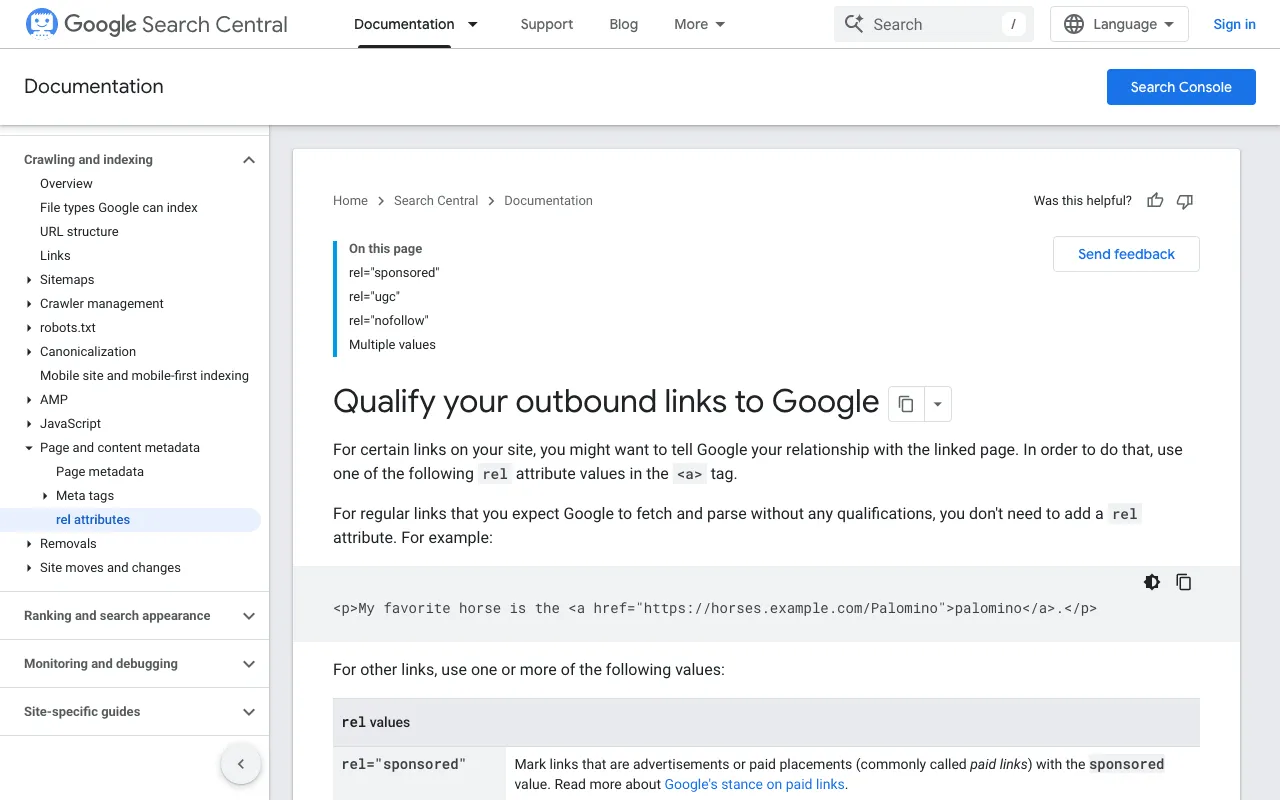This screenshot has width=1280, height=800.
Task: Click the thumbs down not helpful icon
Action: pos(1185,201)
